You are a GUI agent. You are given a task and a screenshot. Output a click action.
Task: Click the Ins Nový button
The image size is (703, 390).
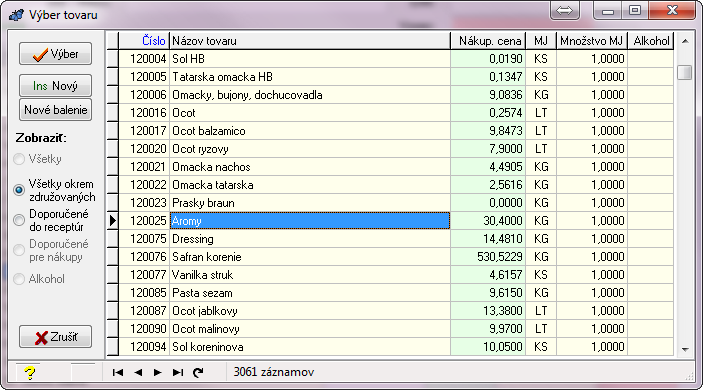tap(56, 86)
